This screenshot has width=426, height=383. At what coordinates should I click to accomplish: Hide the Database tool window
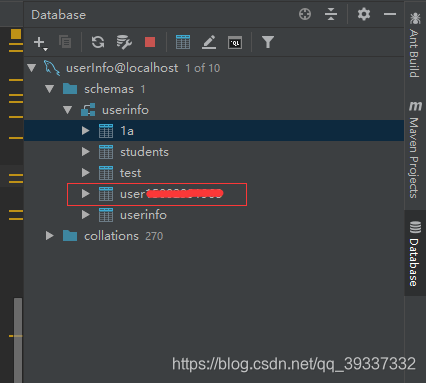390,14
